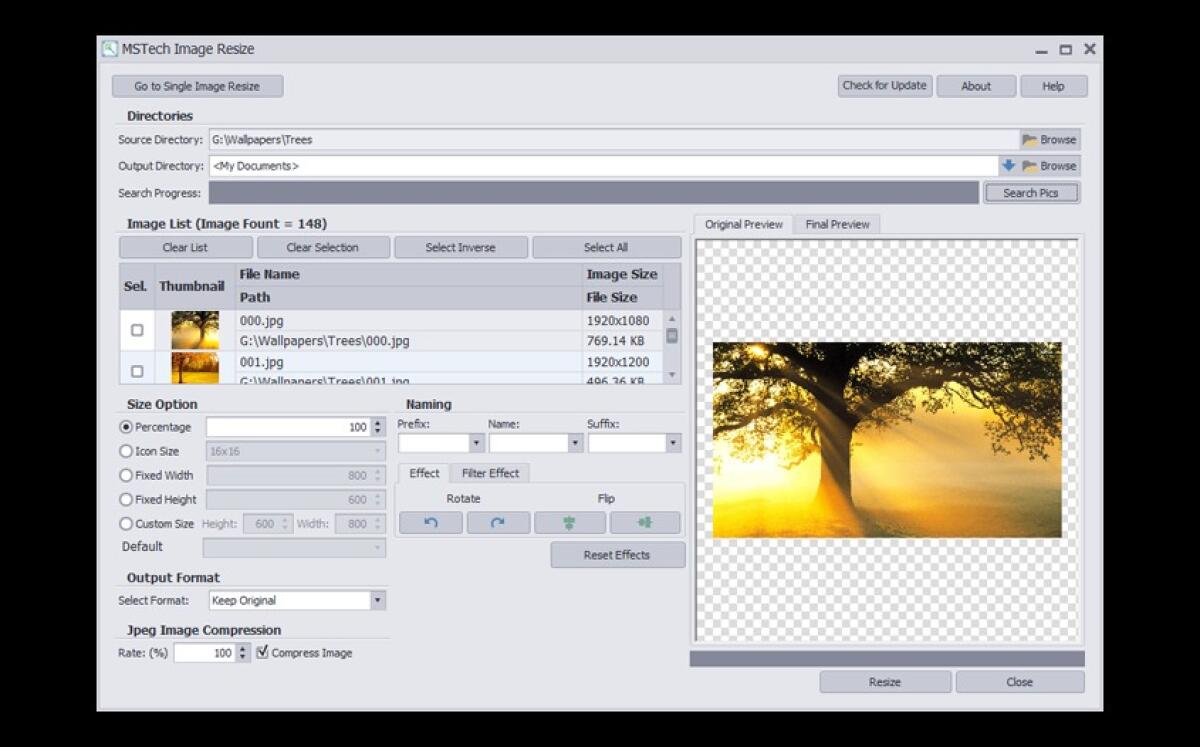Browse for a source directory
The image size is (1200, 747).
[x=1049, y=139]
